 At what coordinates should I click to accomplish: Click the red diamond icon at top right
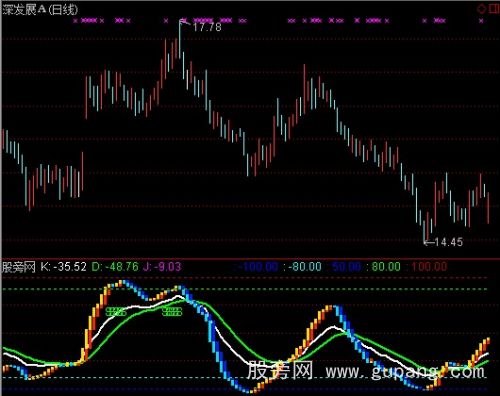point(481,9)
